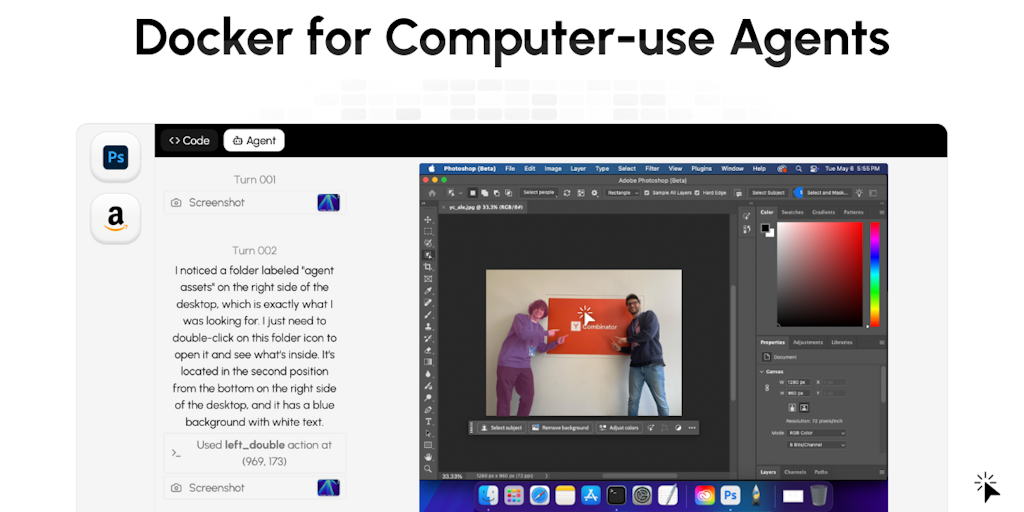
Task: Select the Hand tool
Action: point(428,457)
